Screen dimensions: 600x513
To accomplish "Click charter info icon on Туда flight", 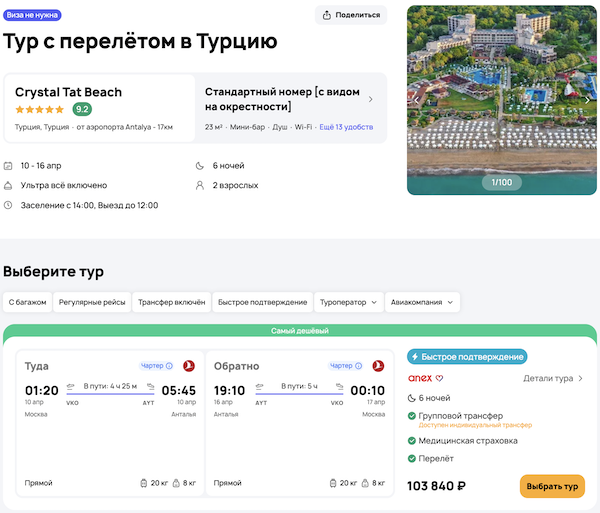I will [x=169, y=366].
